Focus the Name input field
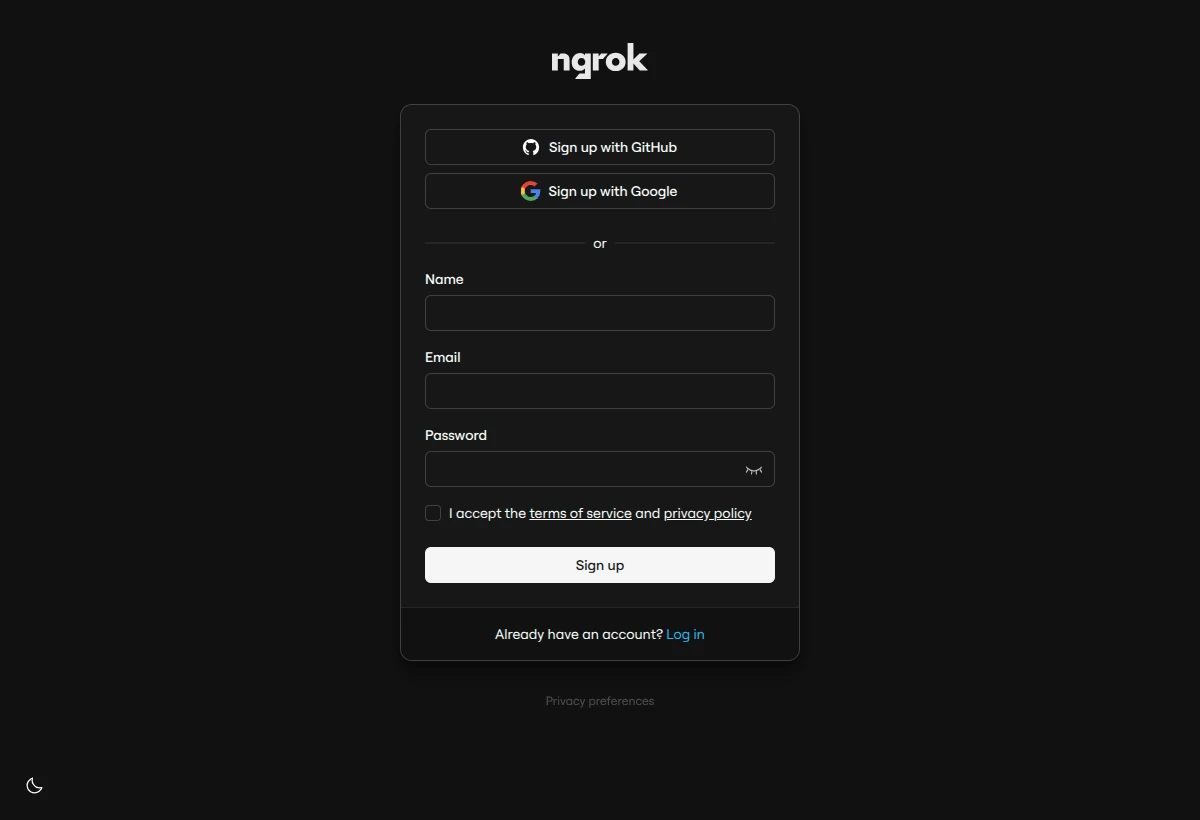 pyautogui.click(x=600, y=313)
